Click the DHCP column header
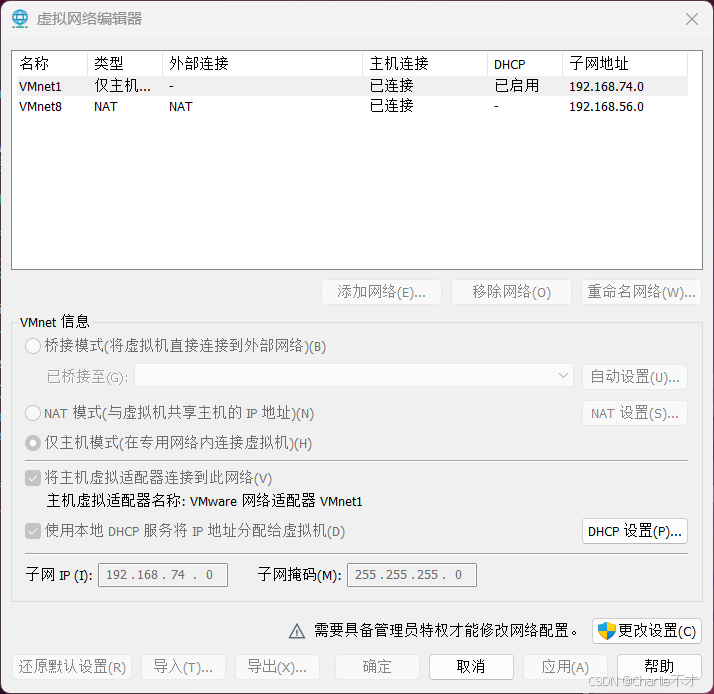The height and width of the screenshot is (694, 714). (525, 63)
